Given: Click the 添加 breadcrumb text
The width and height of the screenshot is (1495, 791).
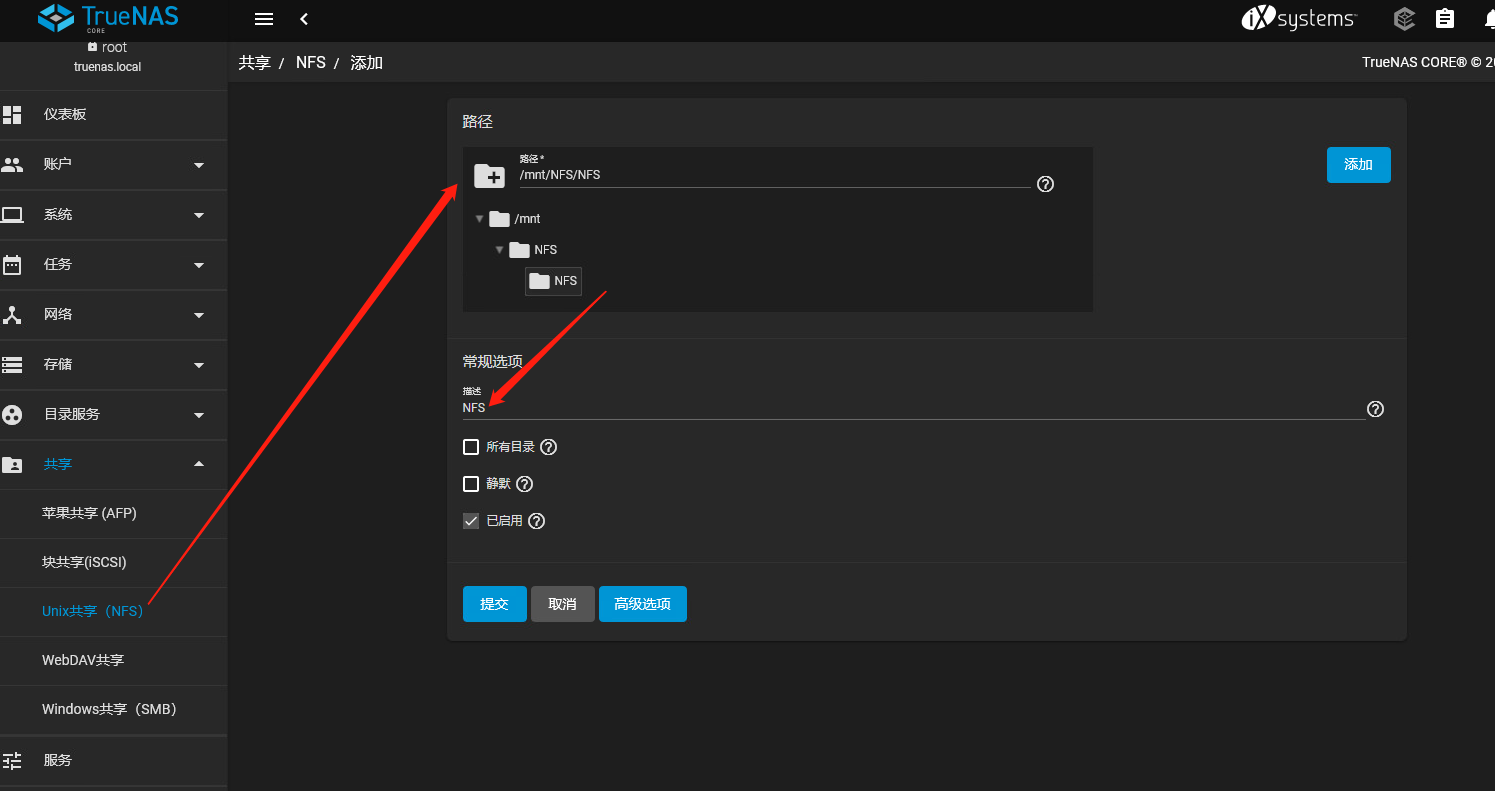Looking at the screenshot, I should tap(366, 62).
